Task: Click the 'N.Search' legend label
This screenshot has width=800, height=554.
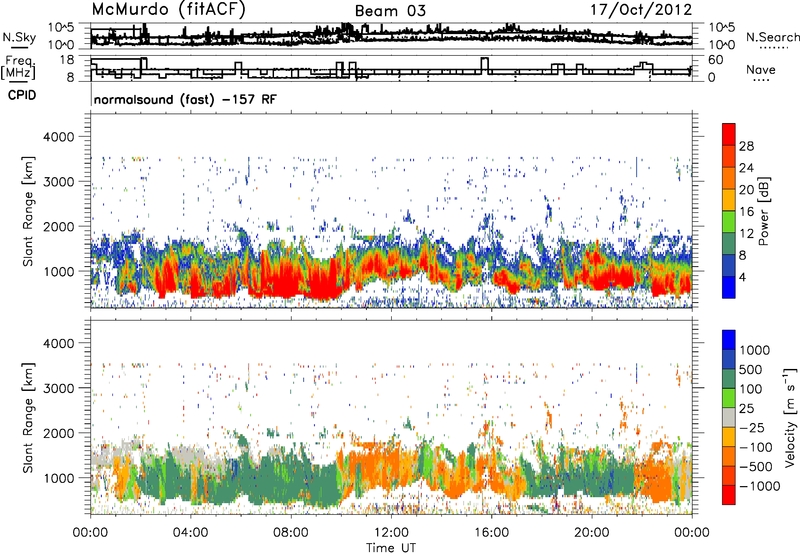Action: [x=772, y=37]
